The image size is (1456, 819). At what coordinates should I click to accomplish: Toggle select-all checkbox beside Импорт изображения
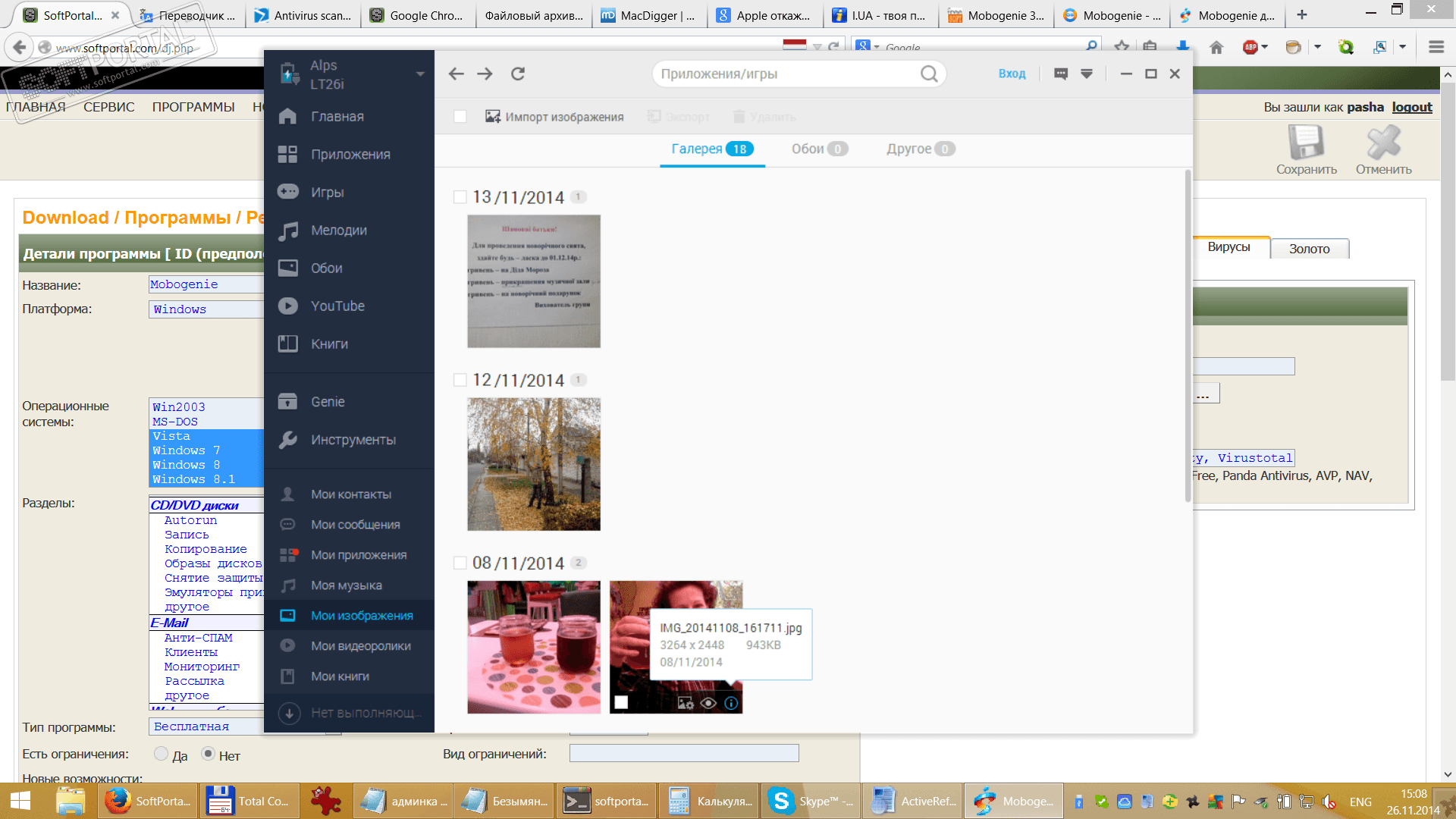tap(460, 117)
